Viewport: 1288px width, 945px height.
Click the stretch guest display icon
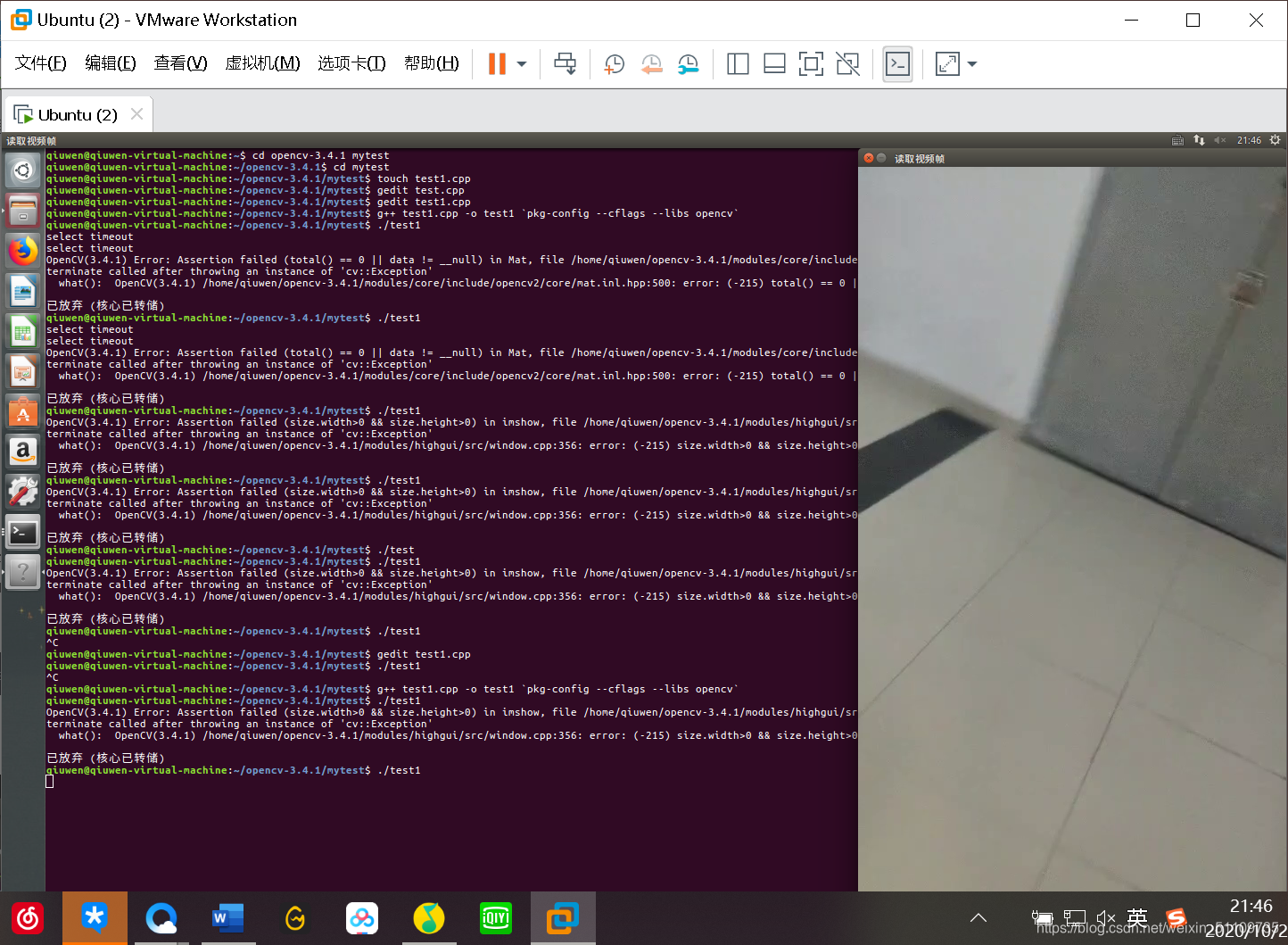click(x=946, y=63)
